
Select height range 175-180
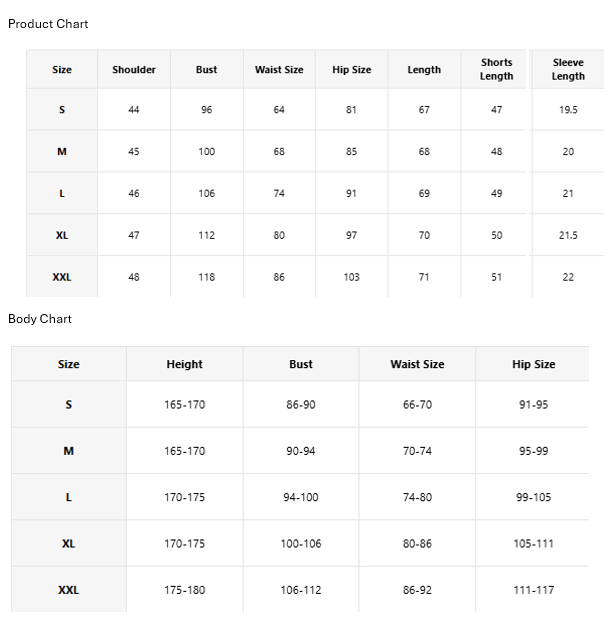185,590
